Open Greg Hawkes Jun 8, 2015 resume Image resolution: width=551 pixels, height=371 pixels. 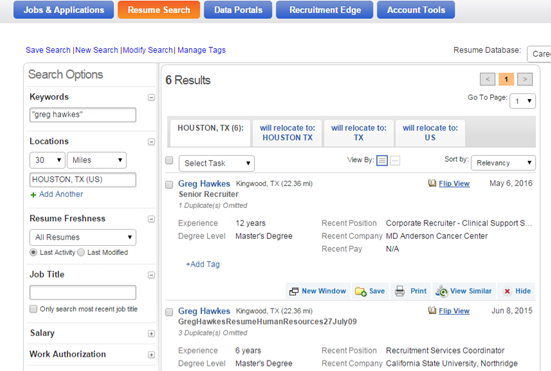204,311
